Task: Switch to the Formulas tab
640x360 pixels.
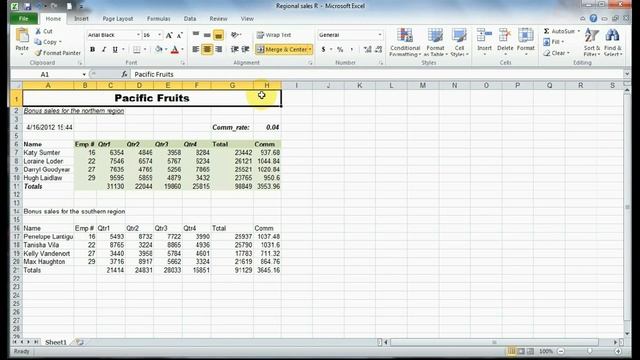Action: (158, 19)
